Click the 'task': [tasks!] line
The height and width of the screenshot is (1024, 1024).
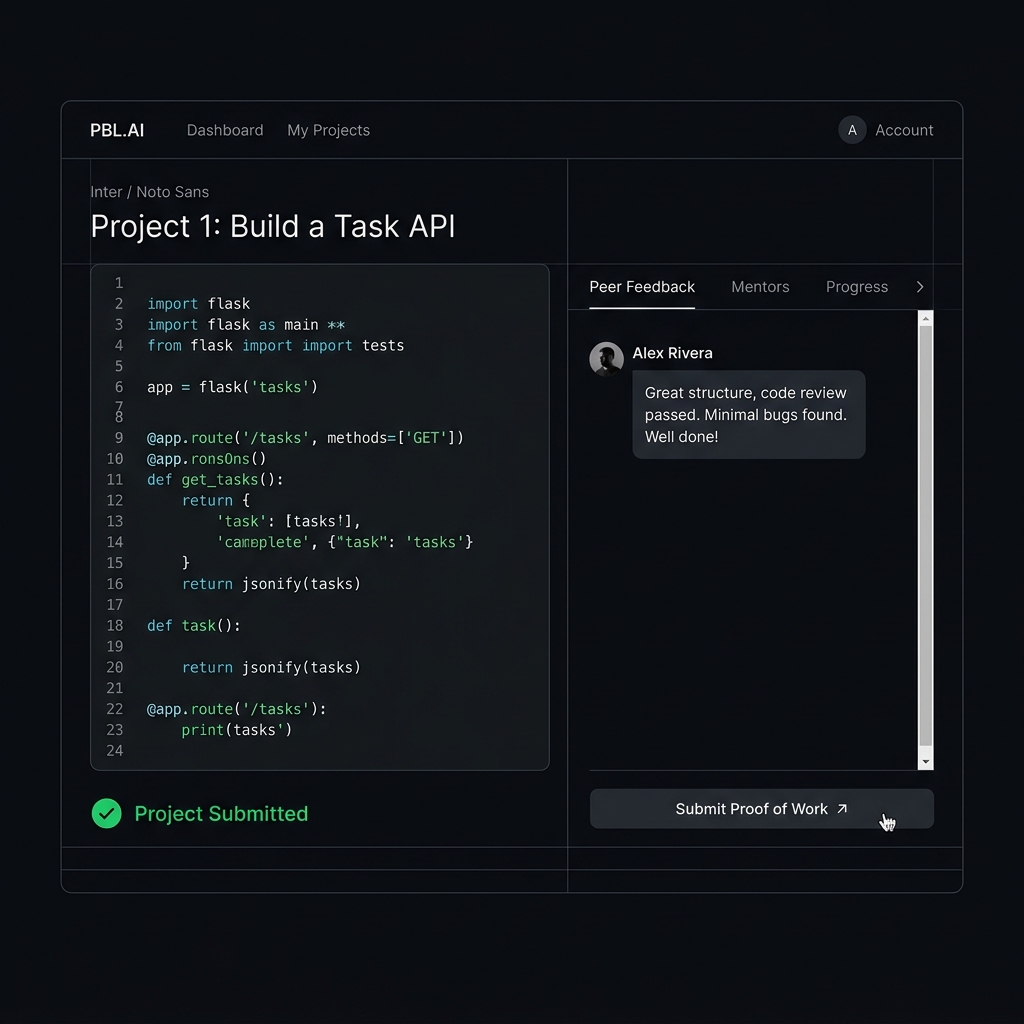point(288,521)
